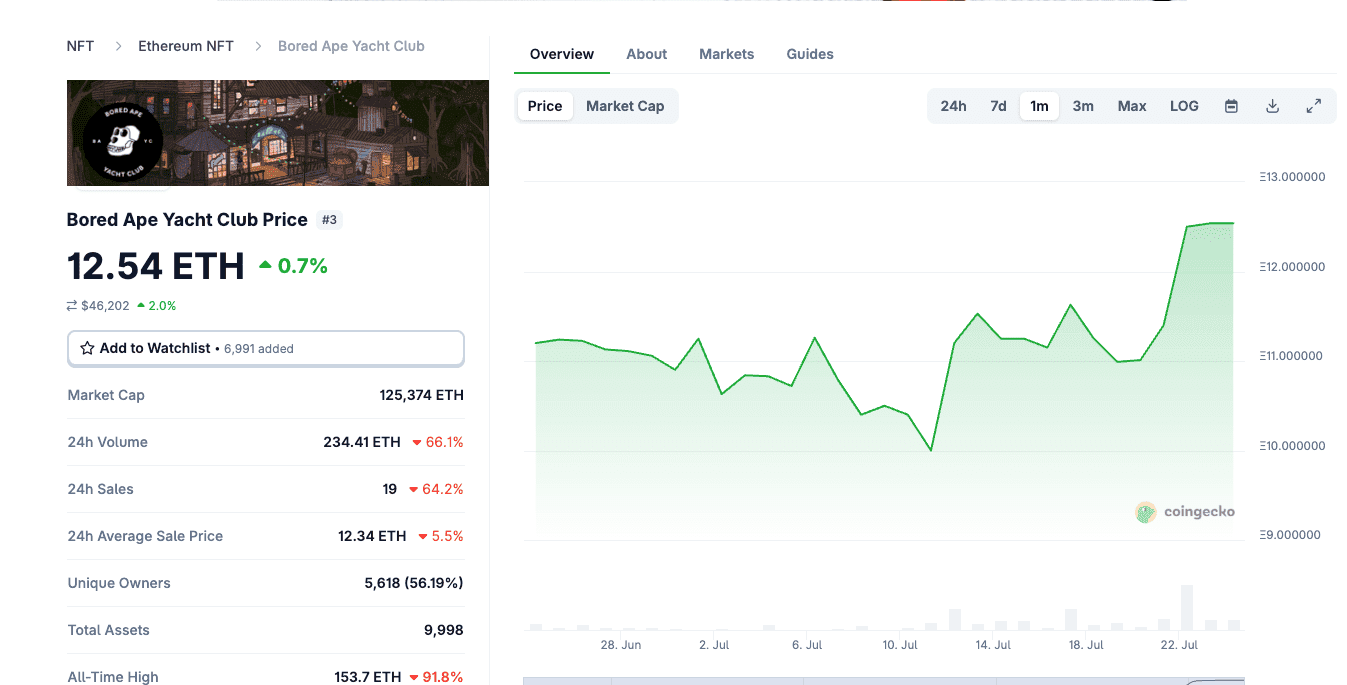Viewport: 1347px width, 685px height.
Task: Open the Ethereum NFT breadcrumb link
Action: coord(186,46)
